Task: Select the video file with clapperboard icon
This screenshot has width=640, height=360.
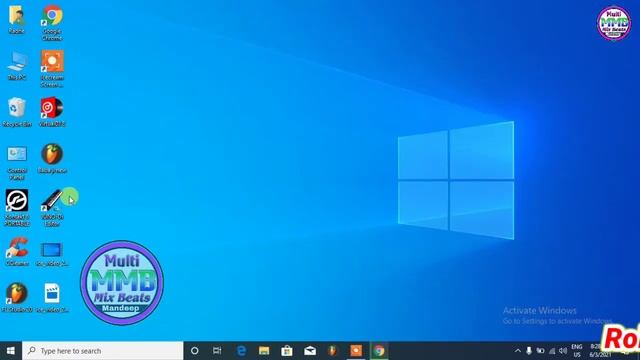Action: coord(52,298)
